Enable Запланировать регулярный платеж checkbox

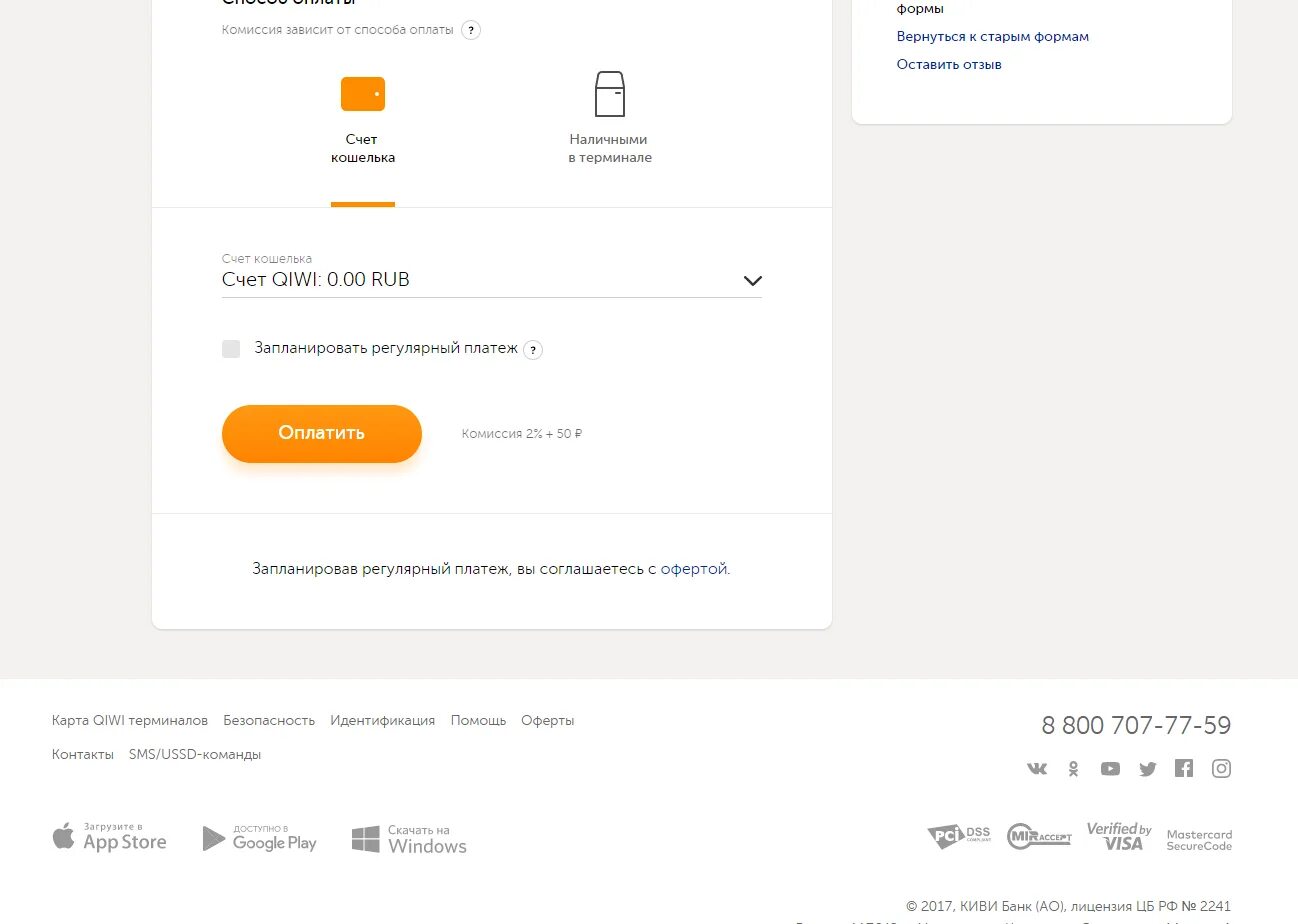(x=231, y=349)
